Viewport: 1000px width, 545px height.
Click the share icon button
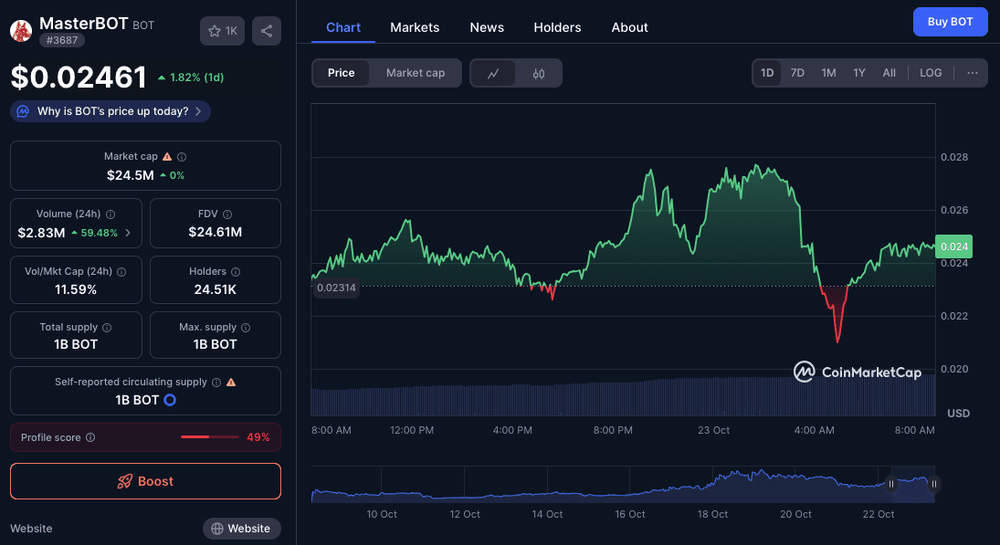266,31
